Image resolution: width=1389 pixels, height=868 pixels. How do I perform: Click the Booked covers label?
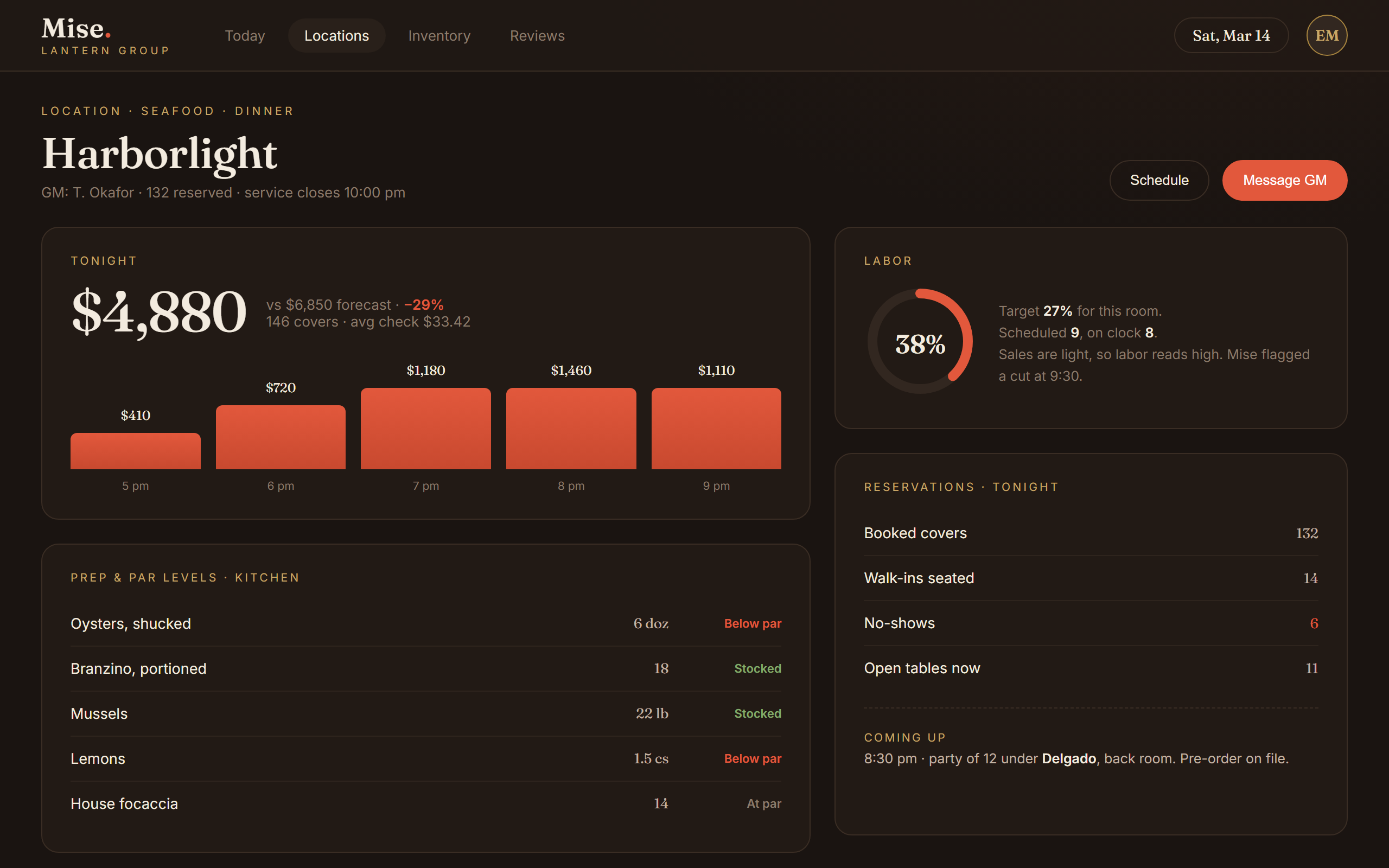pos(915,533)
